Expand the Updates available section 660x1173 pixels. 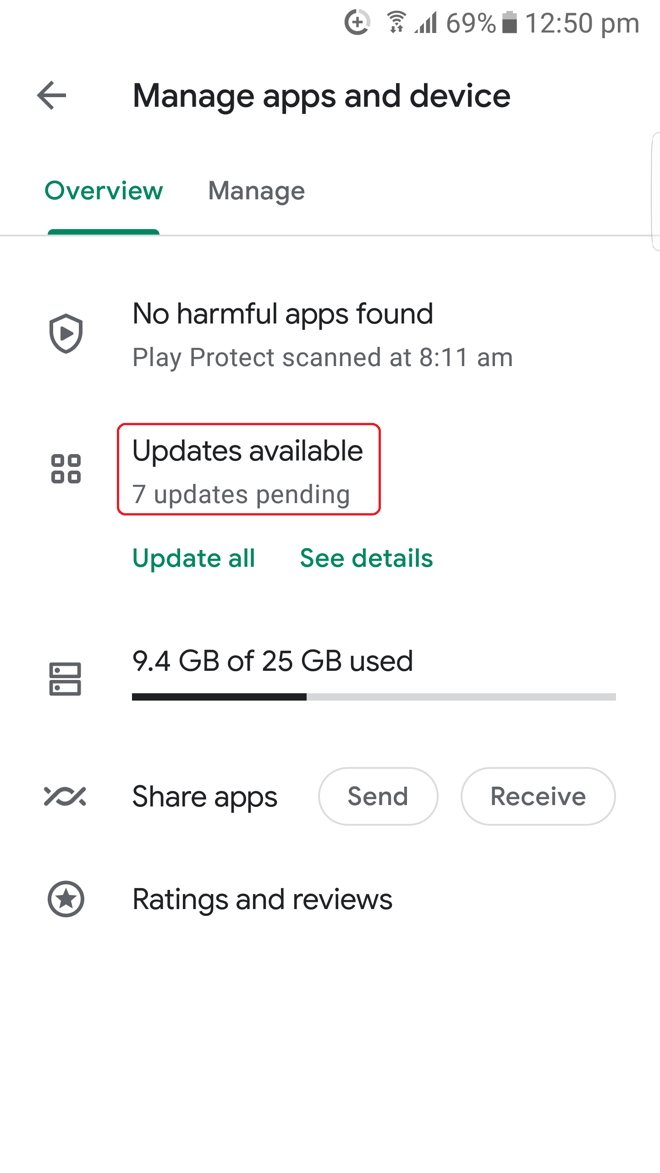click(x=247, y=468)
